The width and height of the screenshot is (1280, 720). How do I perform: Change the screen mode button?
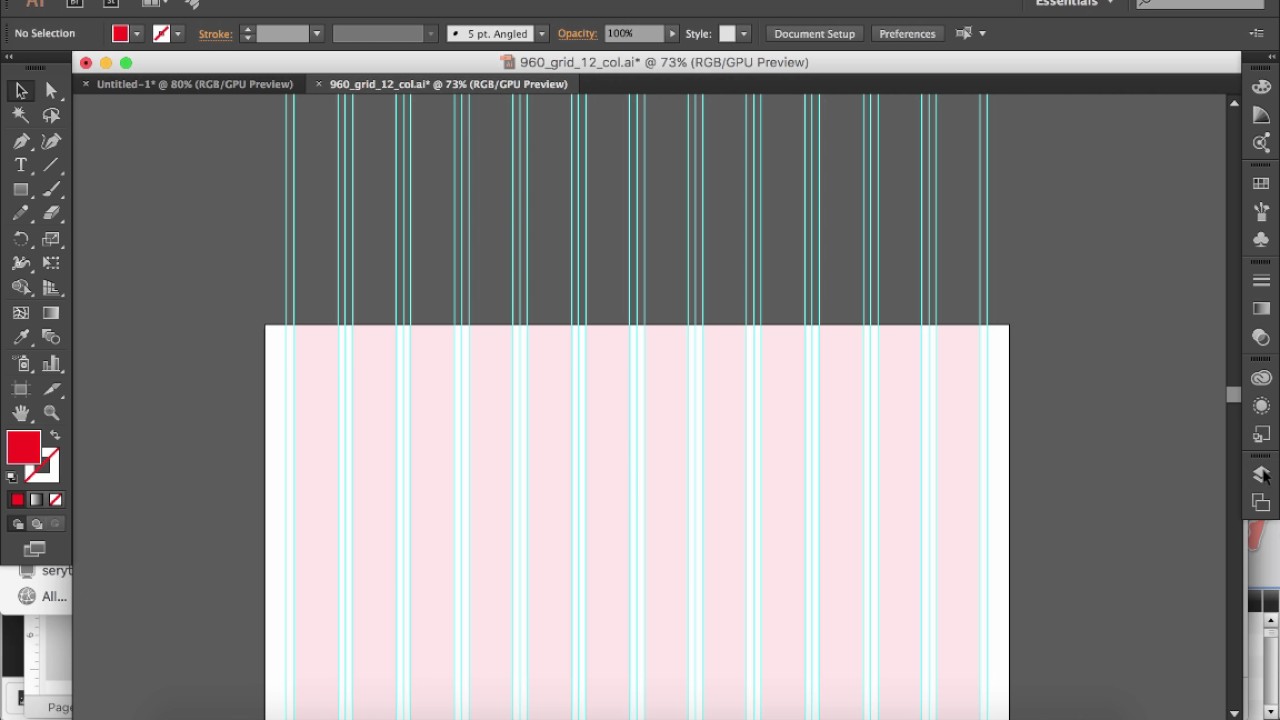35,549
